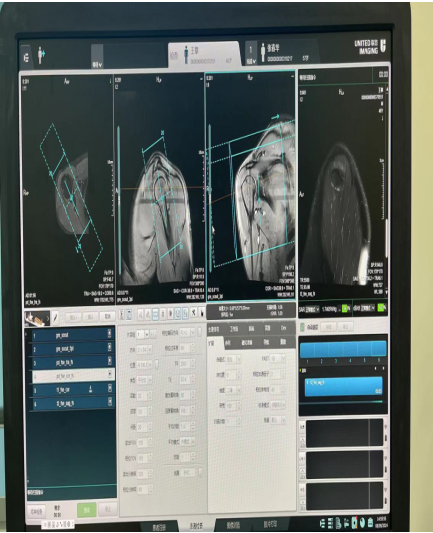Viewport: 433px width, 533px height.
Task: Click the add new patient icon
Action: (41, 55)
